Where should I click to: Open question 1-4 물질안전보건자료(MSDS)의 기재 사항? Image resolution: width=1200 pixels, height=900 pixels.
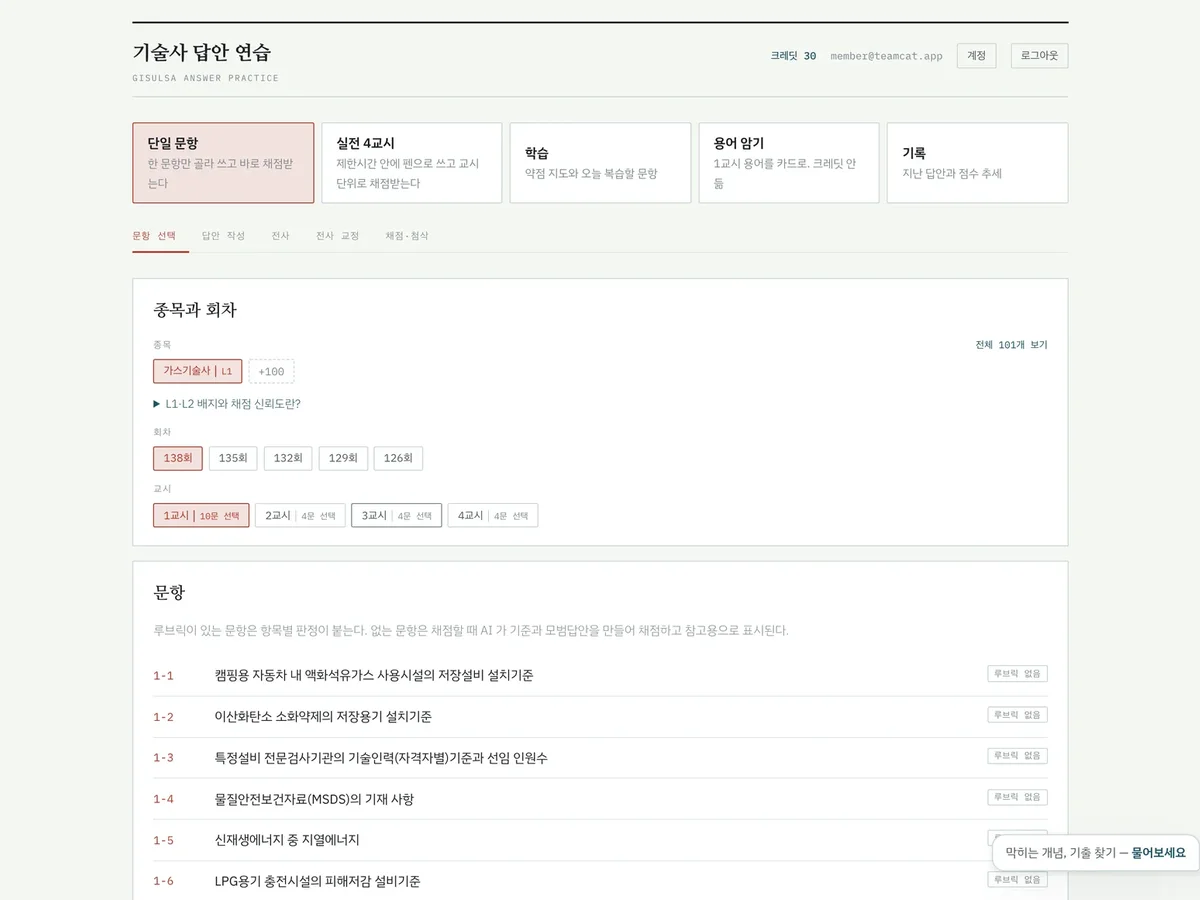pyautogui.click(x=600, y=798)
